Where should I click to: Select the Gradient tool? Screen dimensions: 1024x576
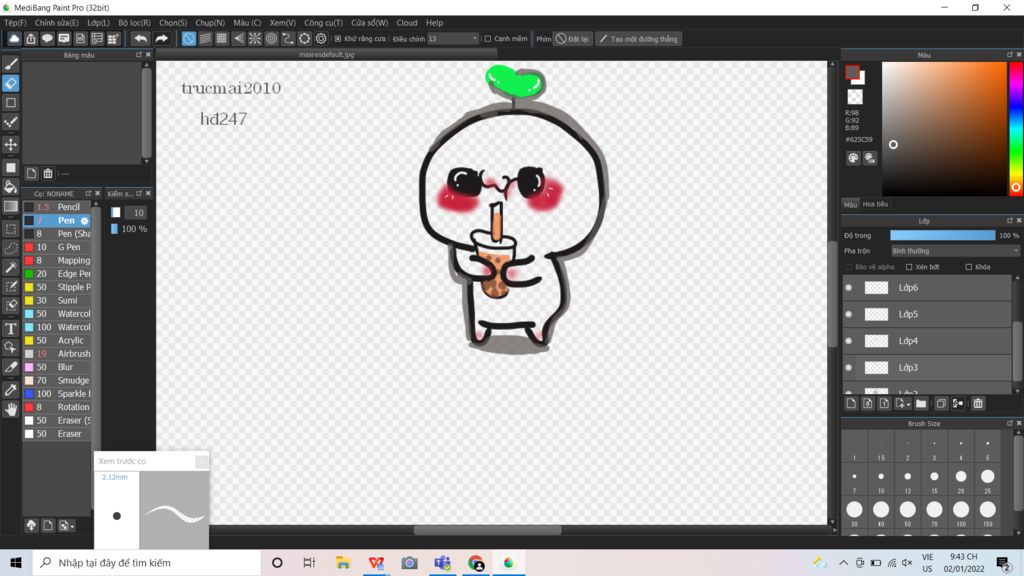pos(11,206)
